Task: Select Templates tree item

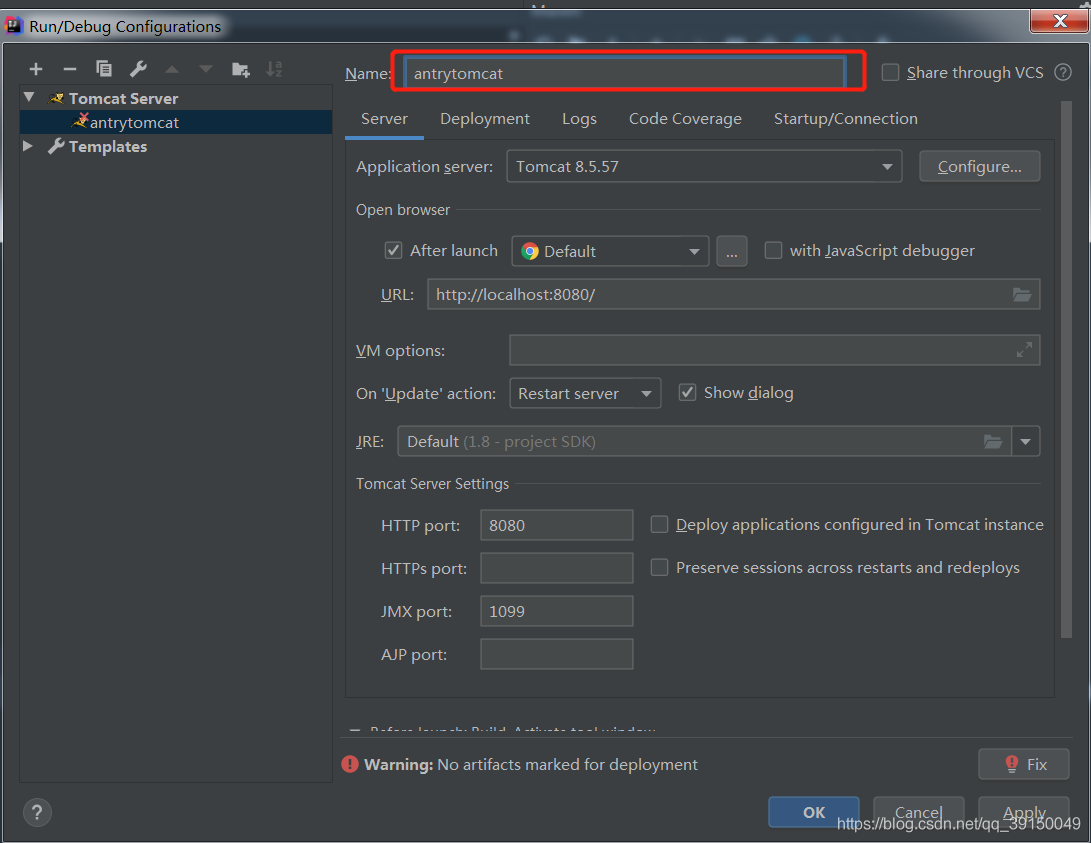Action: pyautogui.click(x=108, y=147)
